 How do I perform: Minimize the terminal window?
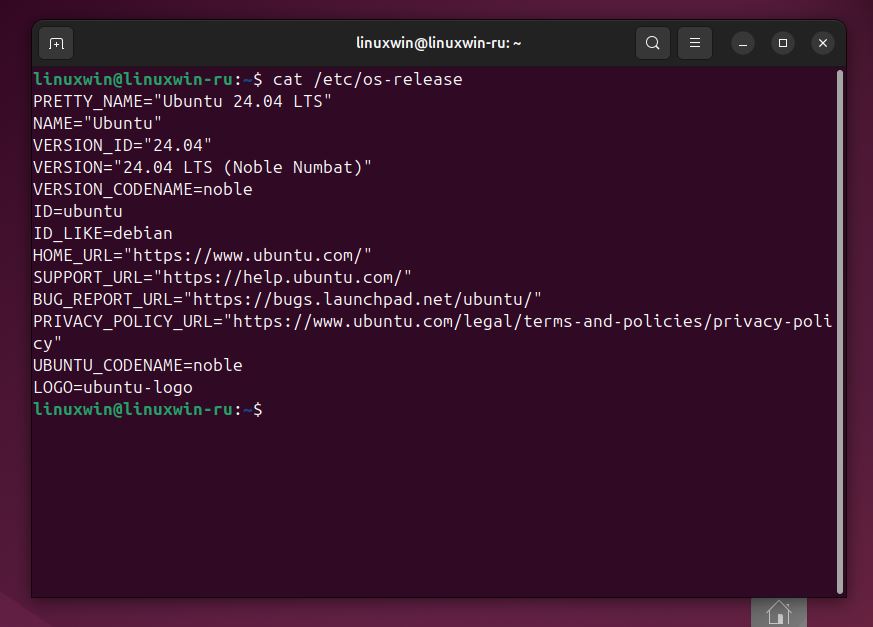[743, 43]
